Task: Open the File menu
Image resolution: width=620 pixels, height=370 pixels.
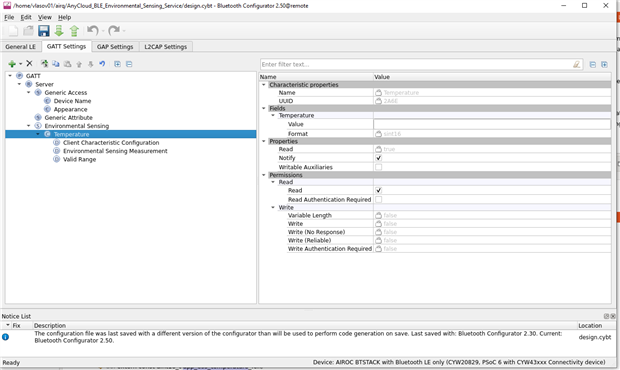Action: click(9, 17)
